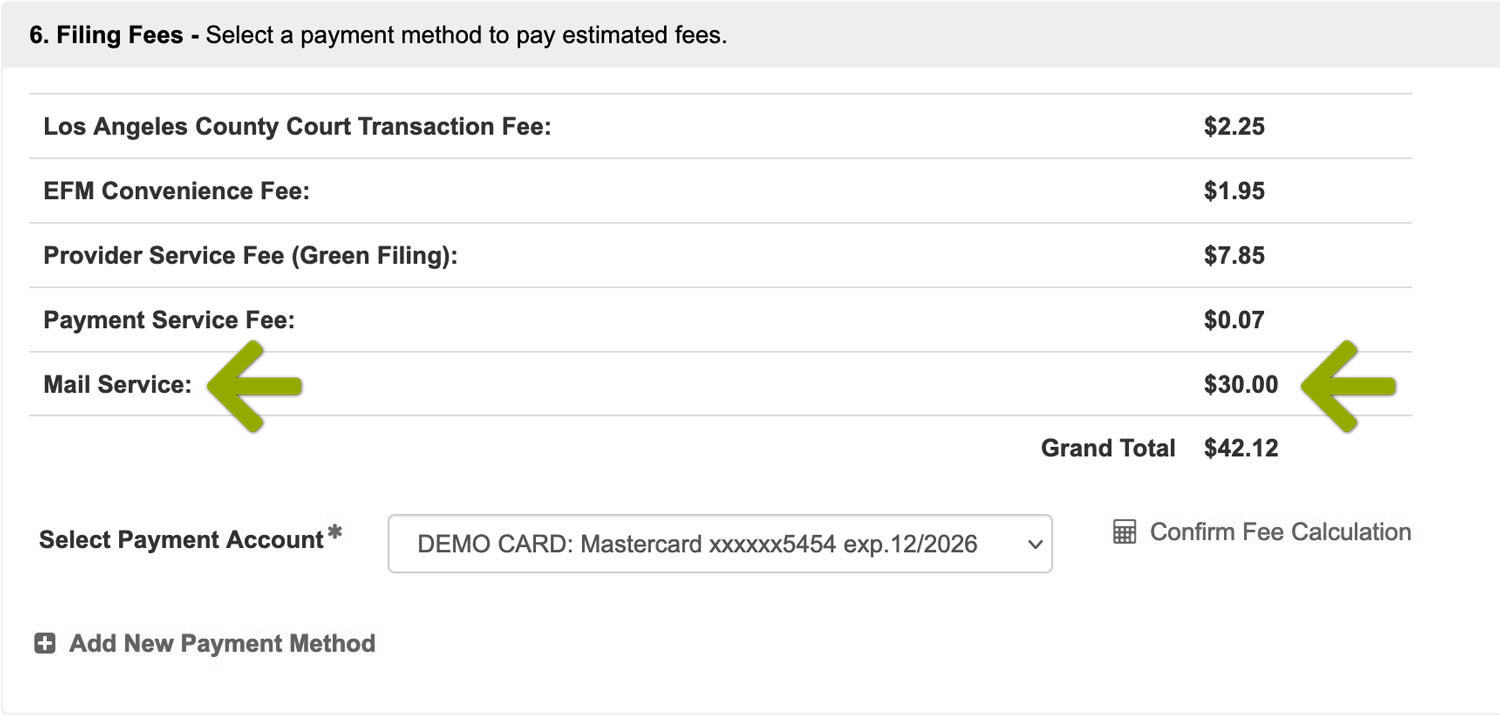Click the Grand Total label
1500x715 pixels.
[x=1107, y=448]
